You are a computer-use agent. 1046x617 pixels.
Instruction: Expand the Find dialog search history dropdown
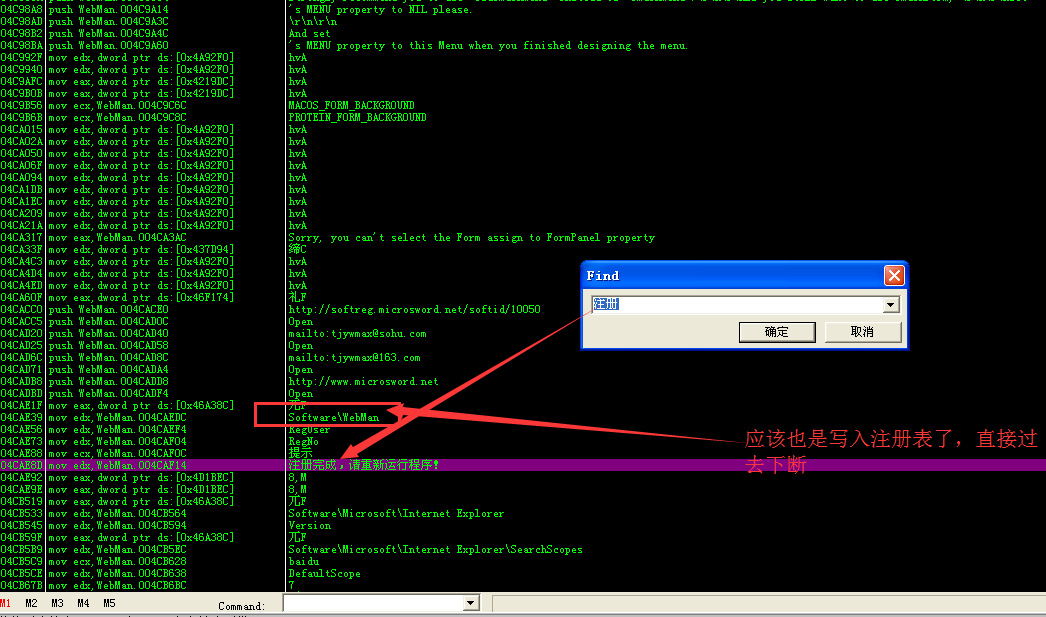890,305
